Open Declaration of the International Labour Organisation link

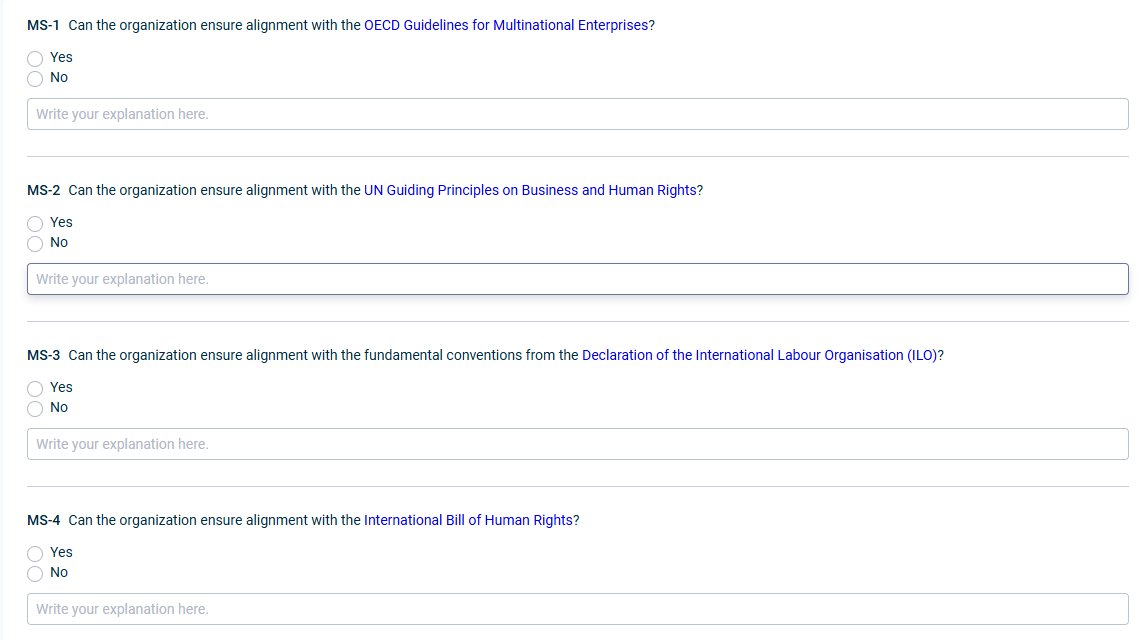pos(760,355)
